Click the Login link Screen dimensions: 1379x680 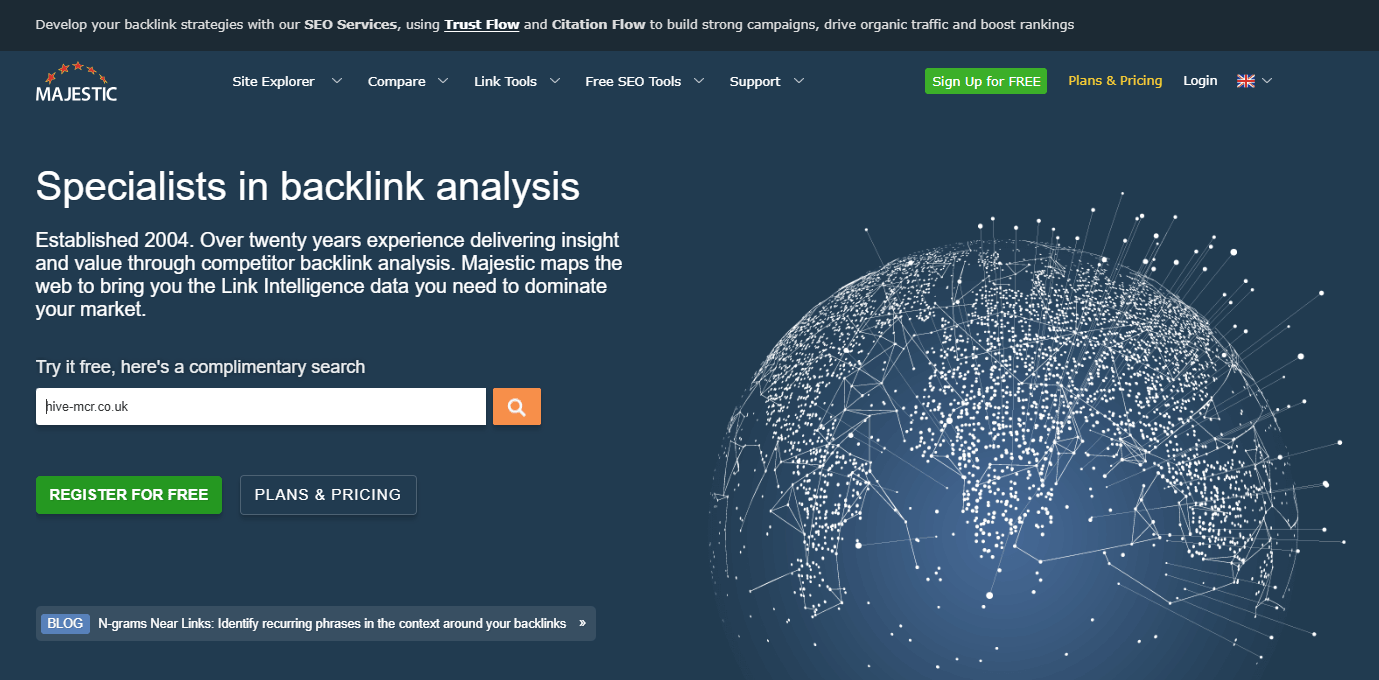(1200, 81)
